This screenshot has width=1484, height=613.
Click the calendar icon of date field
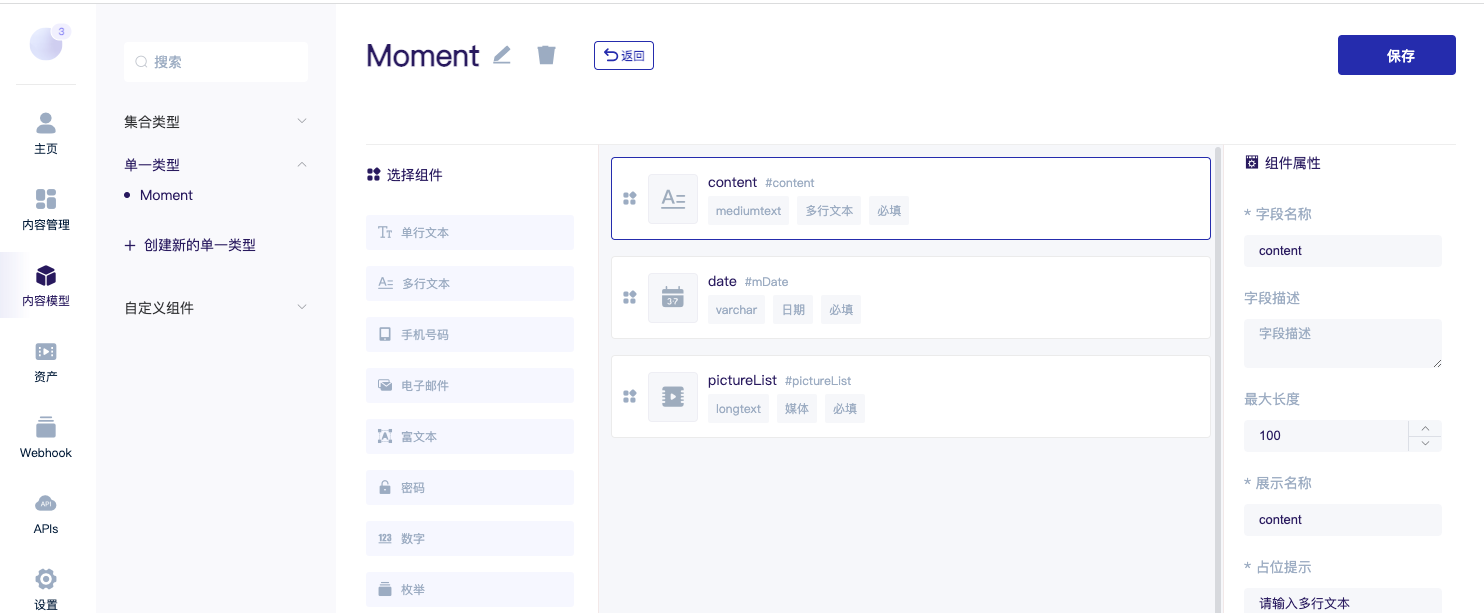pyautogui.click(x=673, y=298)
